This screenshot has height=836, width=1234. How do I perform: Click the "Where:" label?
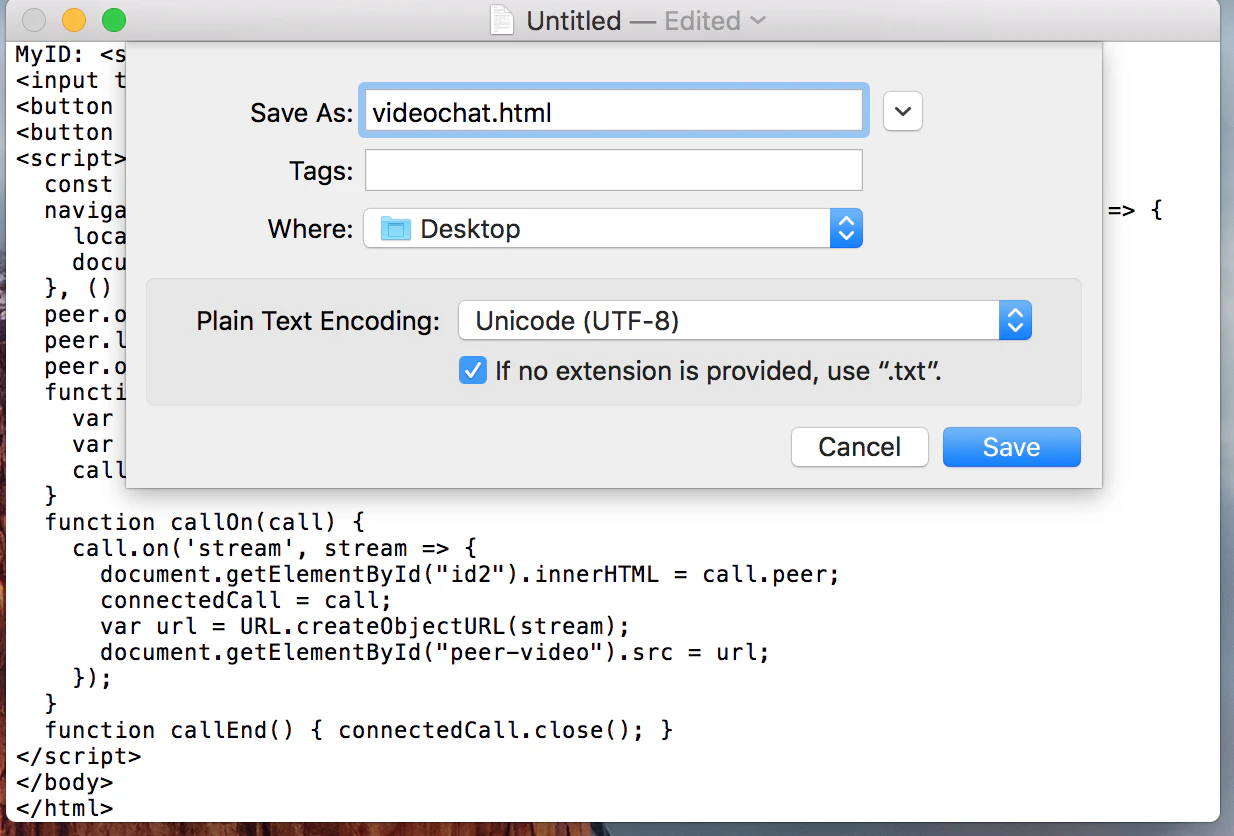(310, 229)
